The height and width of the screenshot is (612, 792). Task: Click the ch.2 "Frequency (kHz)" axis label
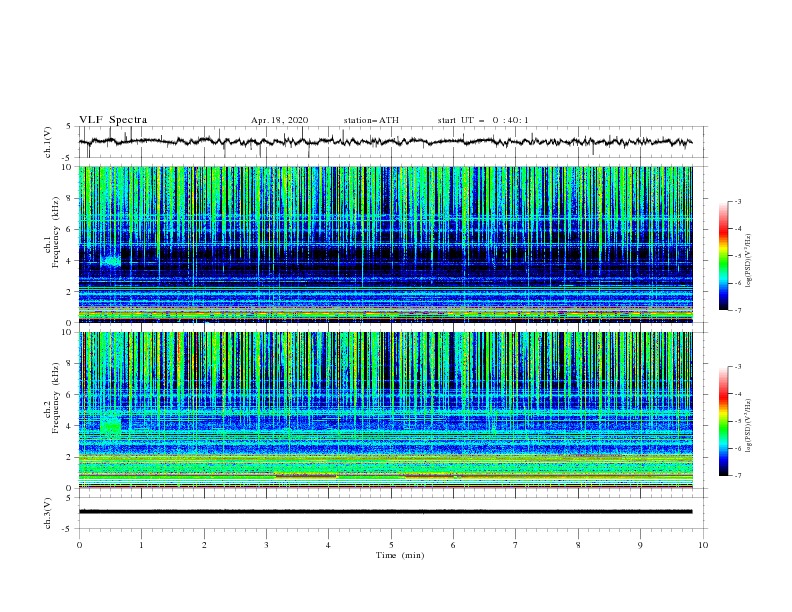pyautogui.click(x=55, y=398)
